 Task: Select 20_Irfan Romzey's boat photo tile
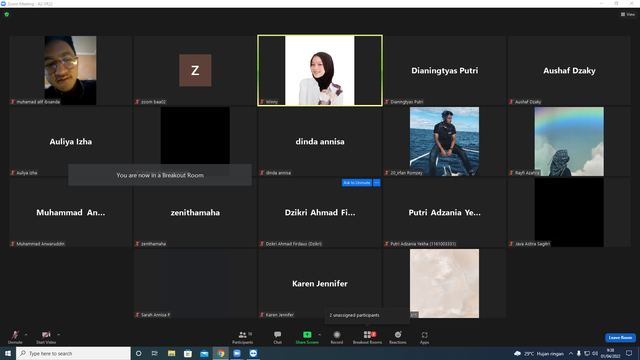click(x=444, y=141)
